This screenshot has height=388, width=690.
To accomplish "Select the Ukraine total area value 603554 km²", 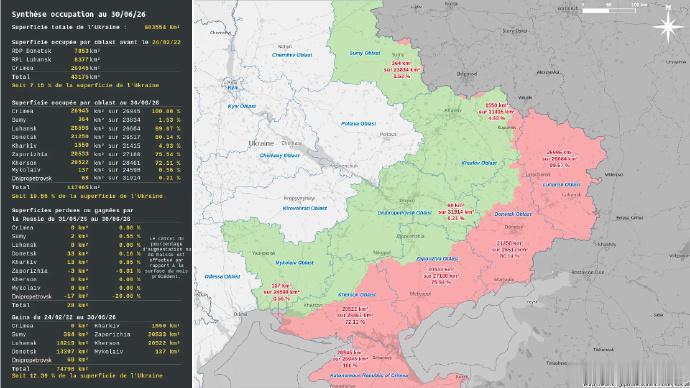I will click(x=161, y=27).
